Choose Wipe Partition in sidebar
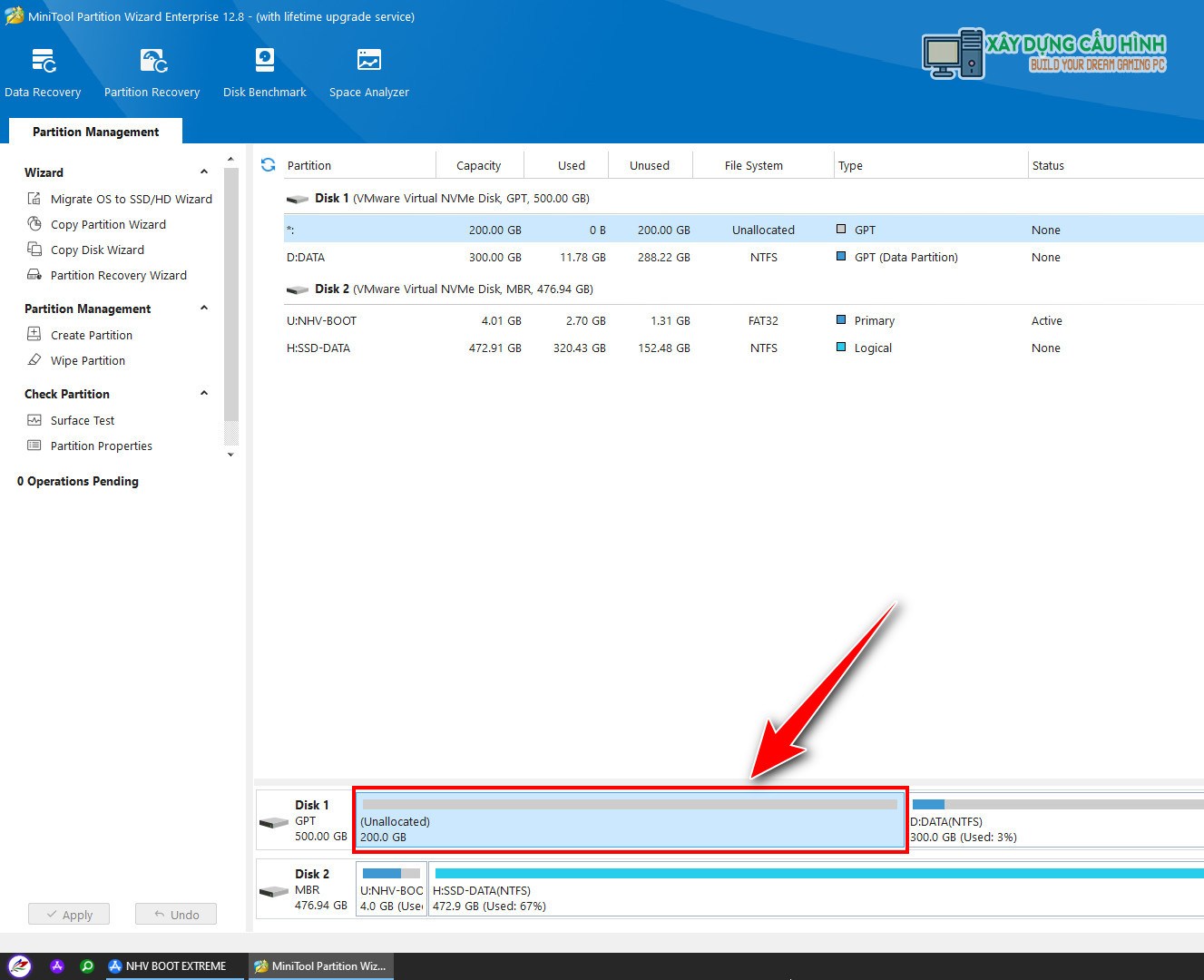Screen dimensions: 1204x980 88,360
